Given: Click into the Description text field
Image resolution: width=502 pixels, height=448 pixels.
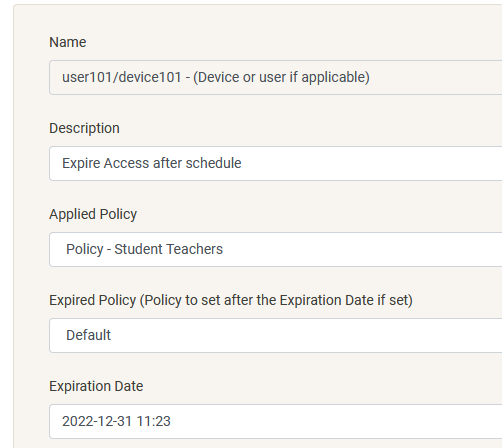Looking at the screenshot, I should pyautogui.click(x=276, y=163).
